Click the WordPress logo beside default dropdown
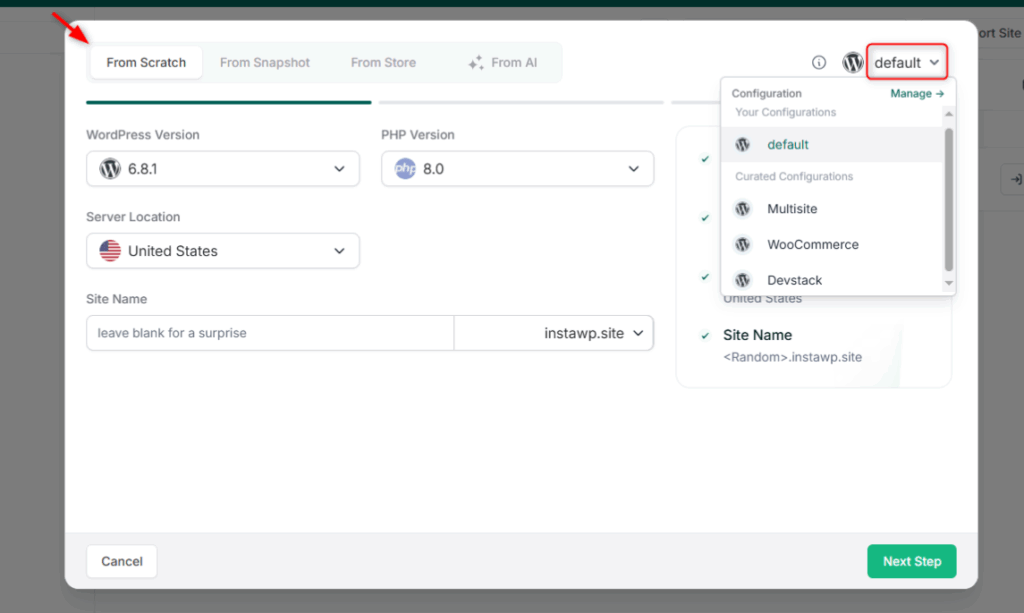The height and width of the screenshot is (613, 1024). pos(852,63)
